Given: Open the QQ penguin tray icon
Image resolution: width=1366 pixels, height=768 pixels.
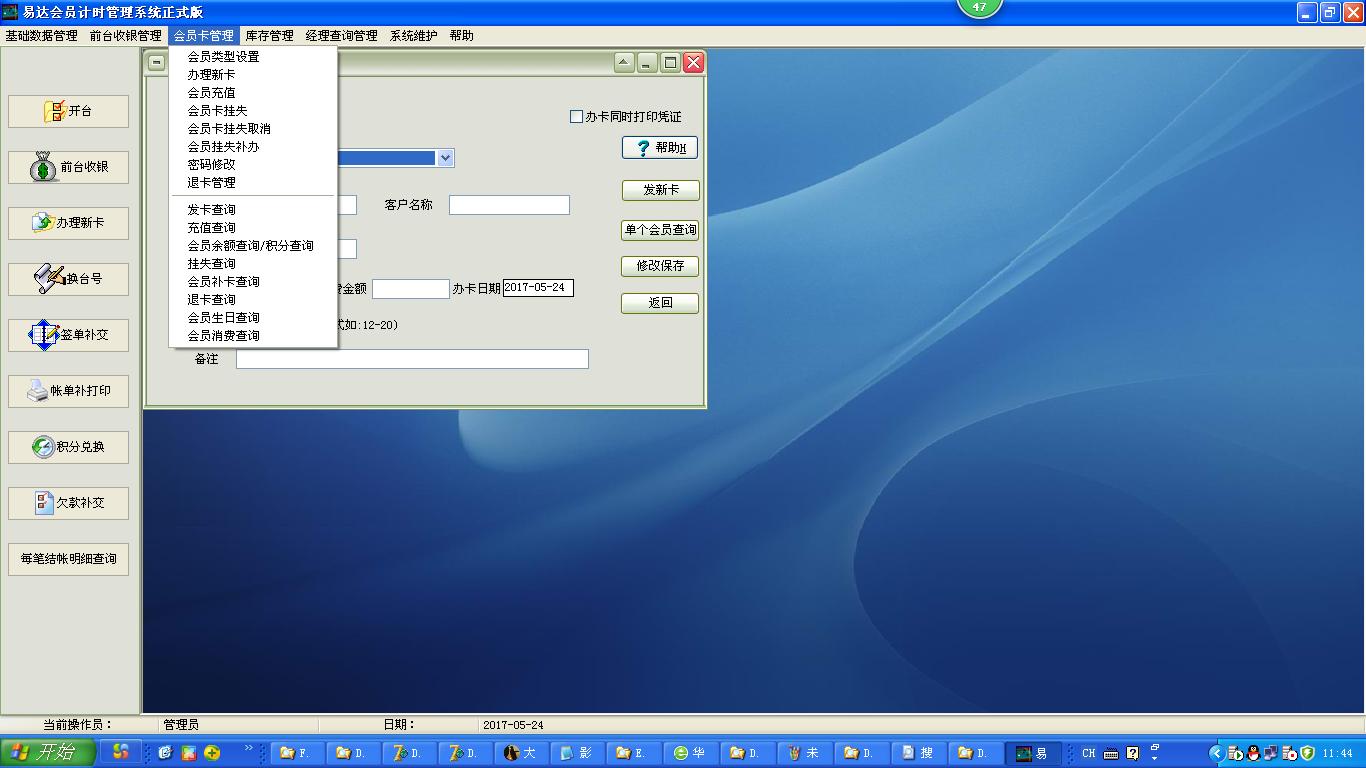Looking at the screenshot, I should [1253, 753].
